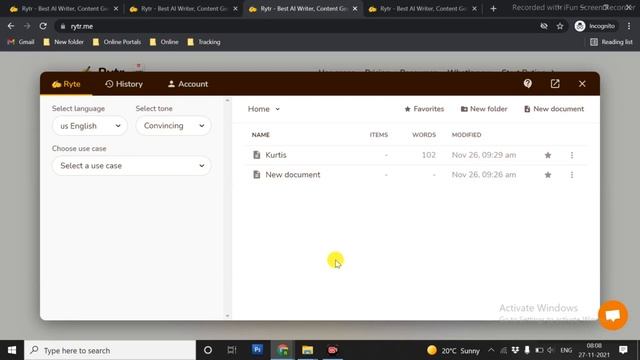Reload the rytr.me page

pyautogui.click(x=43, y=26)
